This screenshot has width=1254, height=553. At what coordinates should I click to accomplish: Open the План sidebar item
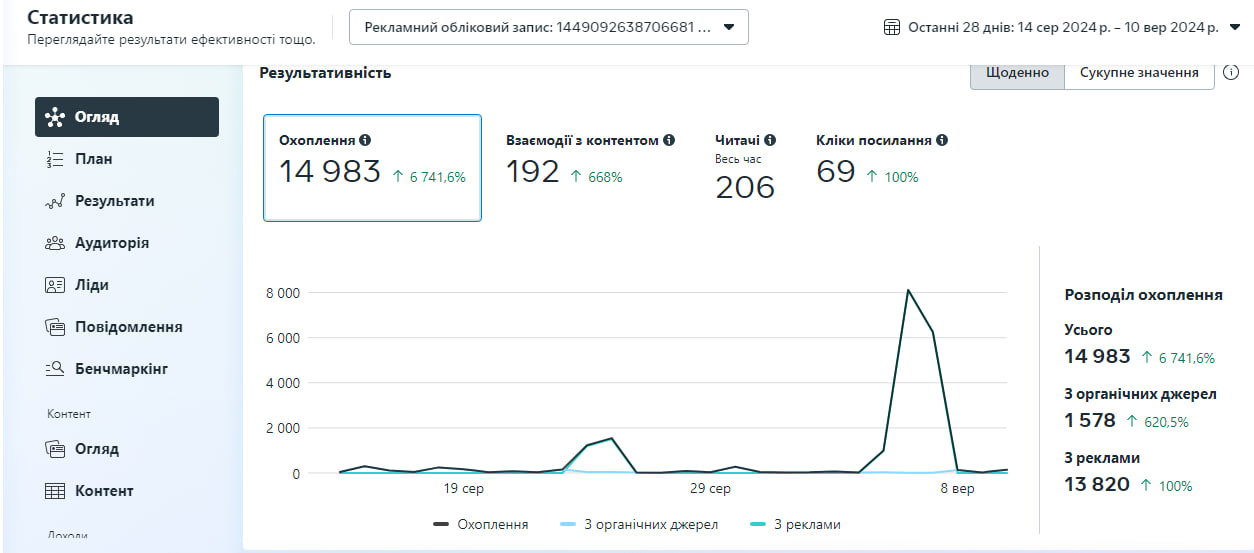pyautogui.click(x=127, y=159)
